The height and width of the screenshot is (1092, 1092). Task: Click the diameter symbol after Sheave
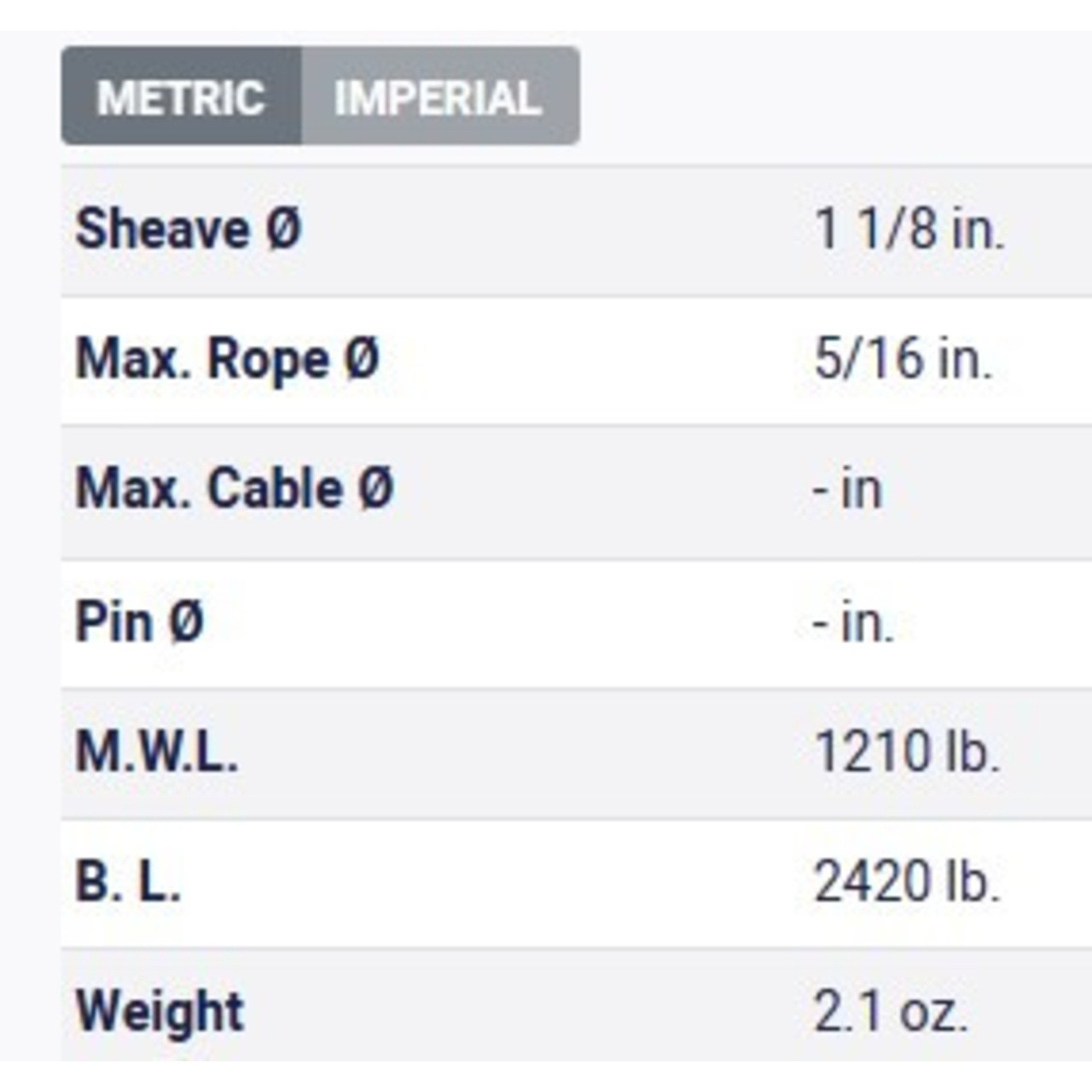[284, 229]
